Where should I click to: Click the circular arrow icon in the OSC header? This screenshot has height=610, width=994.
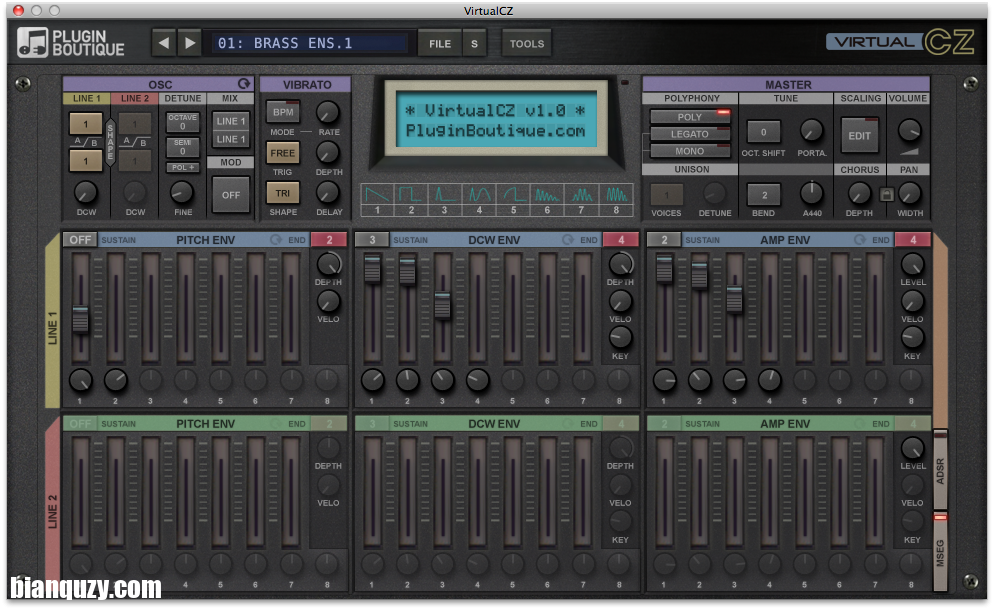243,84
